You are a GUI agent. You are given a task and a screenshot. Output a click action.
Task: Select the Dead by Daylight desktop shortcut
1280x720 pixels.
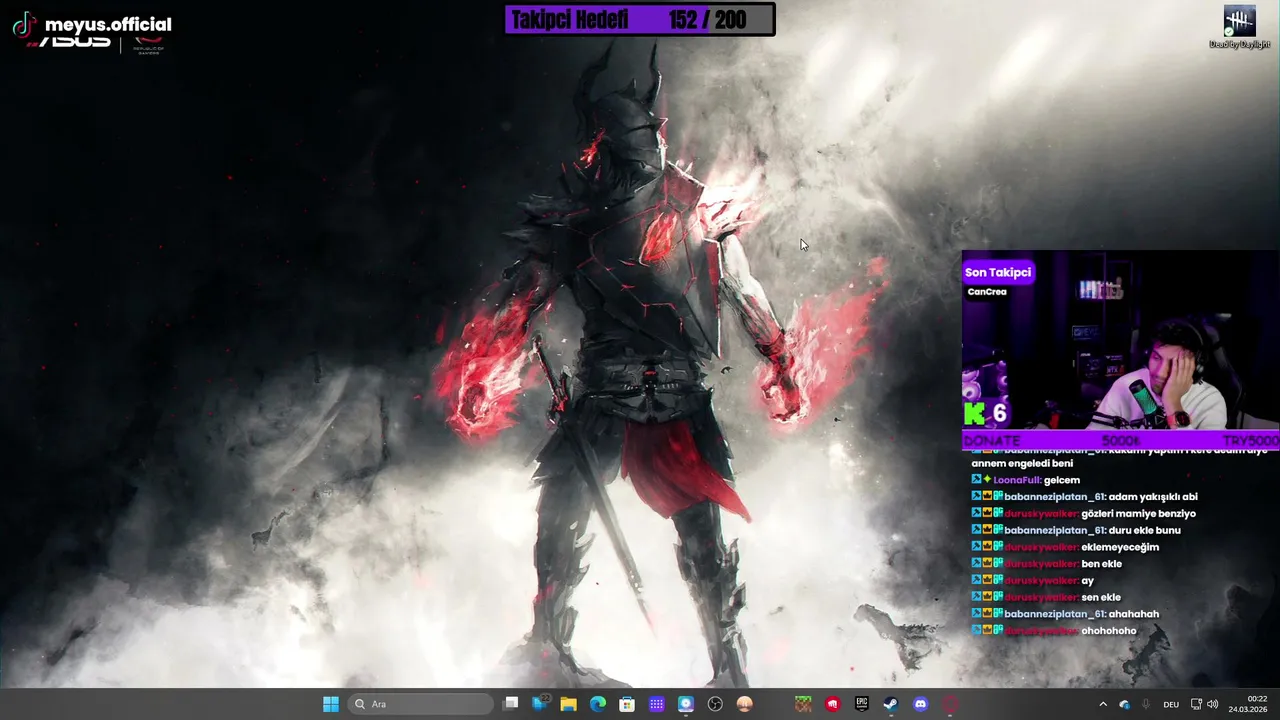1240,27
